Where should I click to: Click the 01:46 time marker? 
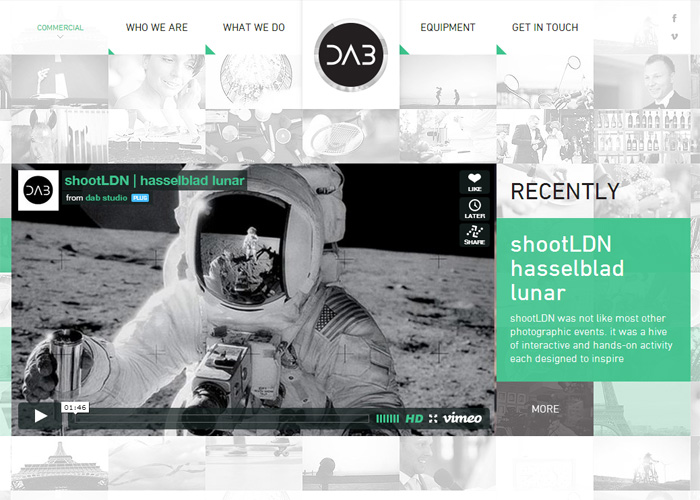(75, 407)
